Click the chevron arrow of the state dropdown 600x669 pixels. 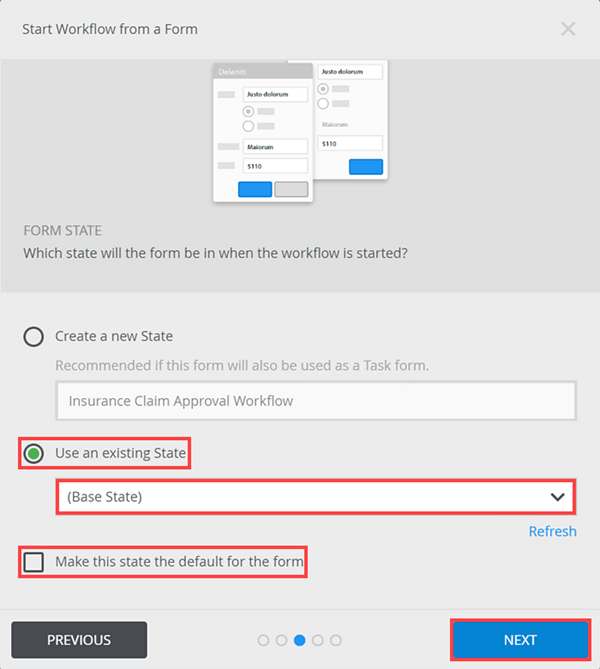558,496
